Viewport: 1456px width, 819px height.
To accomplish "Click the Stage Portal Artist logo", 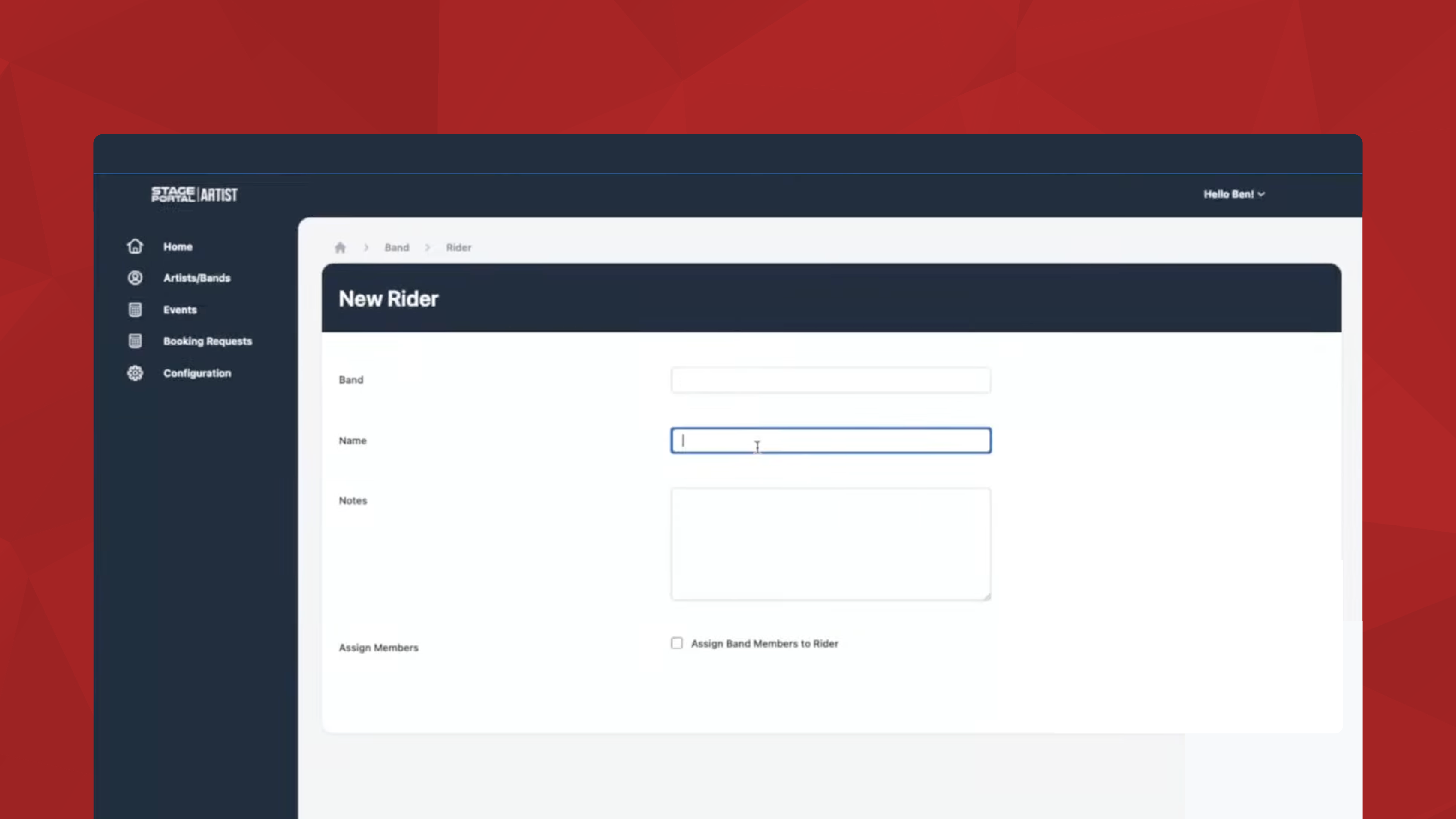I will point(194,194).
